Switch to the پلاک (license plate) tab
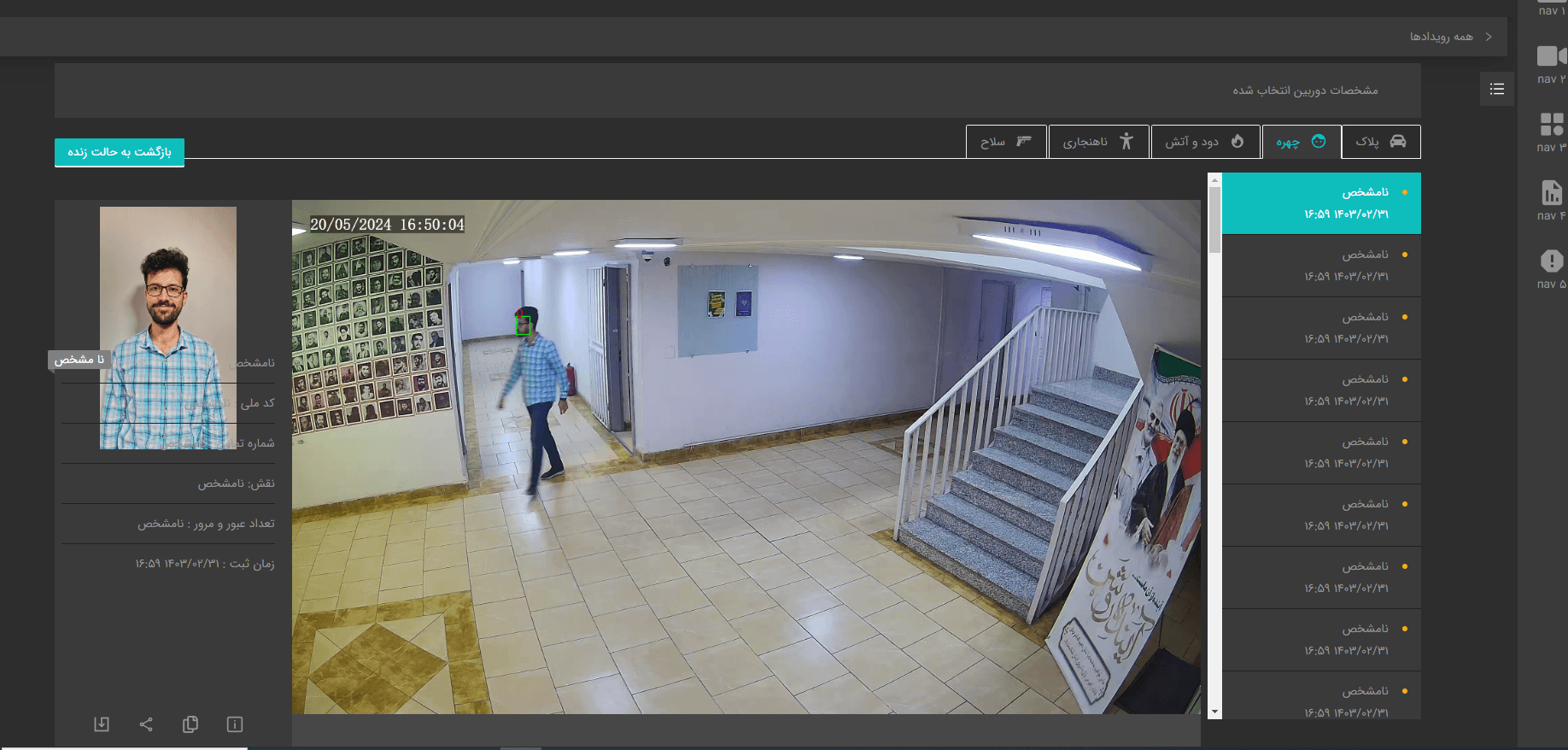1568x750 pixels. pos(1381,142)
